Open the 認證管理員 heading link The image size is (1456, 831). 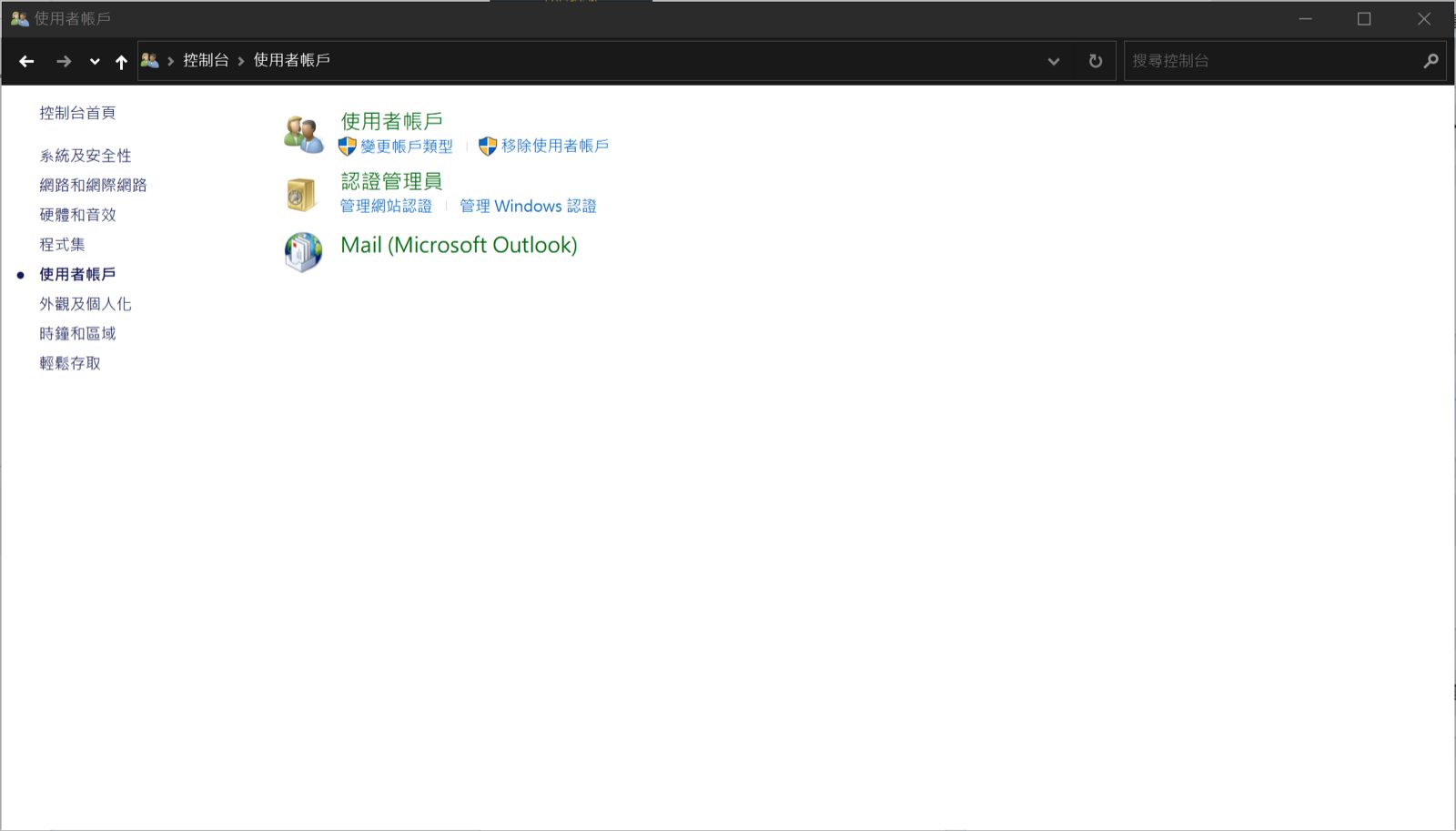tap(391, 181)
